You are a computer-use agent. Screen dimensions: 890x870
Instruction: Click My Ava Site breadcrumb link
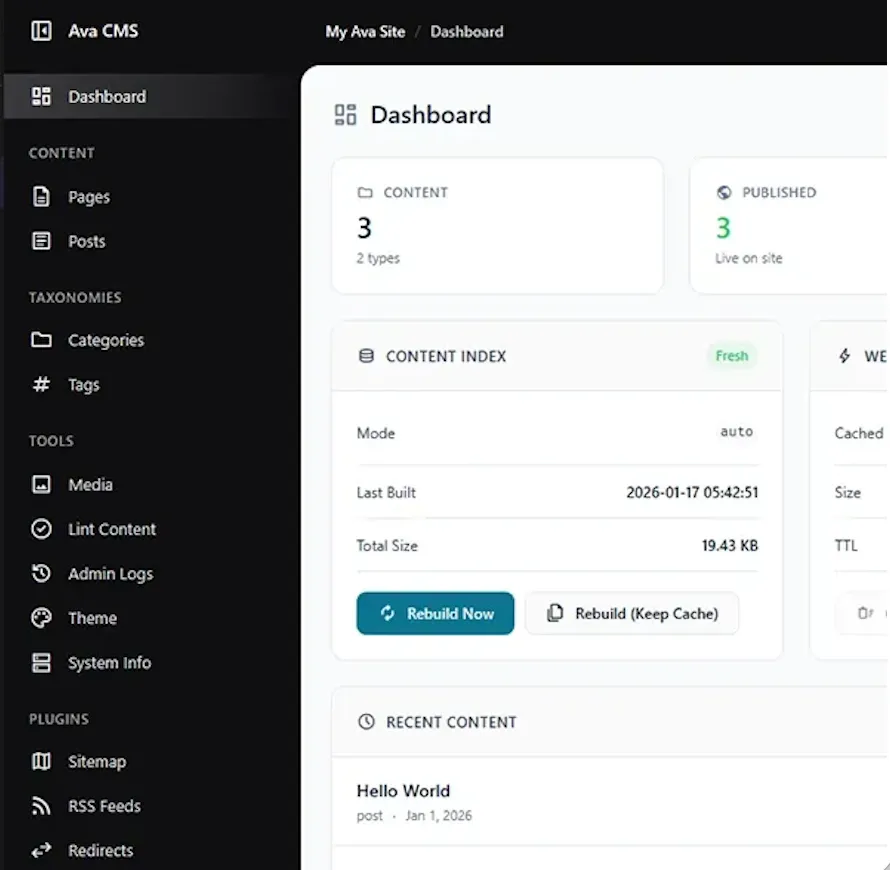(x=365, y=32)
